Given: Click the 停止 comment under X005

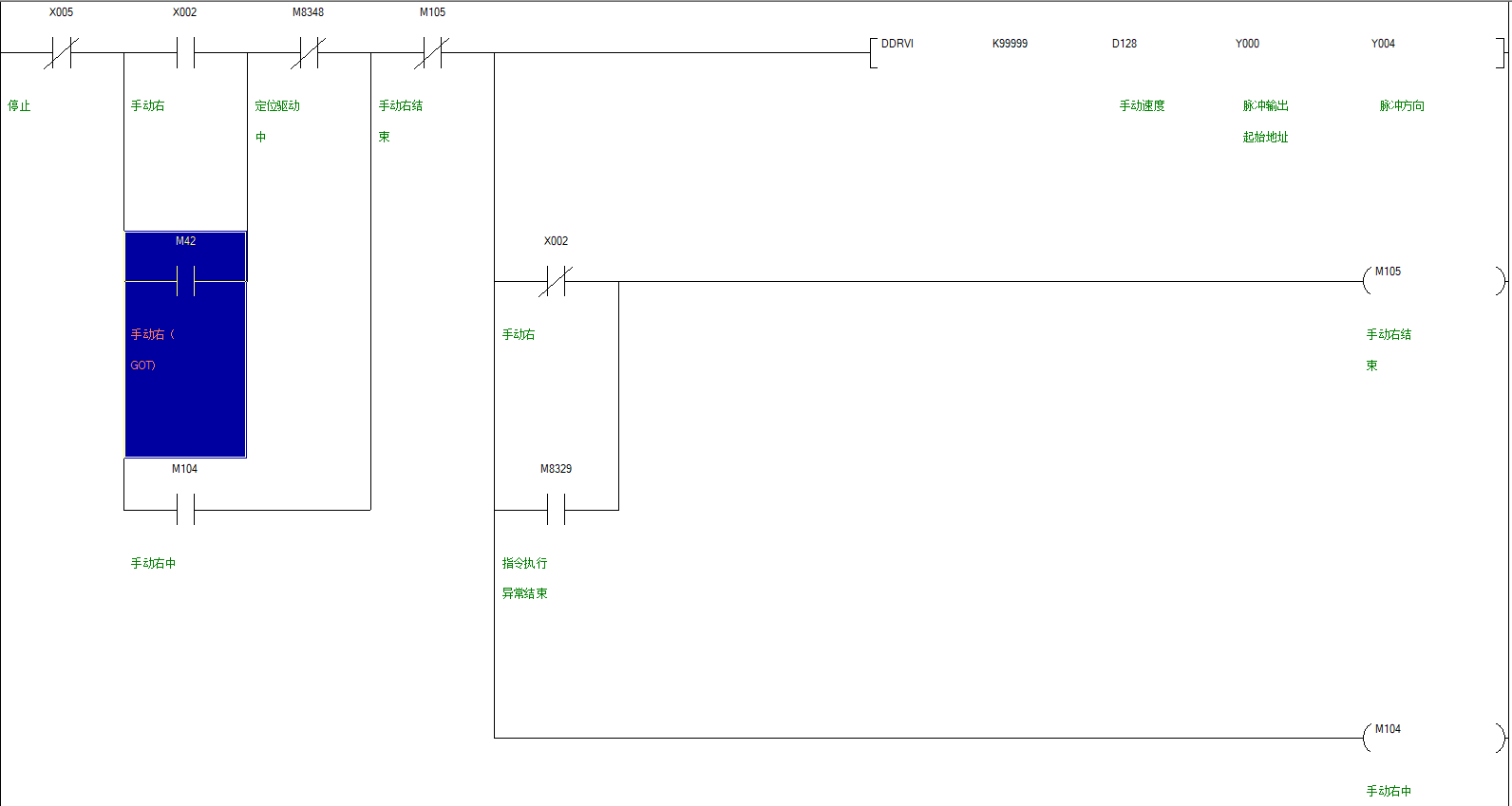Looking at the screenshot, I should point(20,106).
